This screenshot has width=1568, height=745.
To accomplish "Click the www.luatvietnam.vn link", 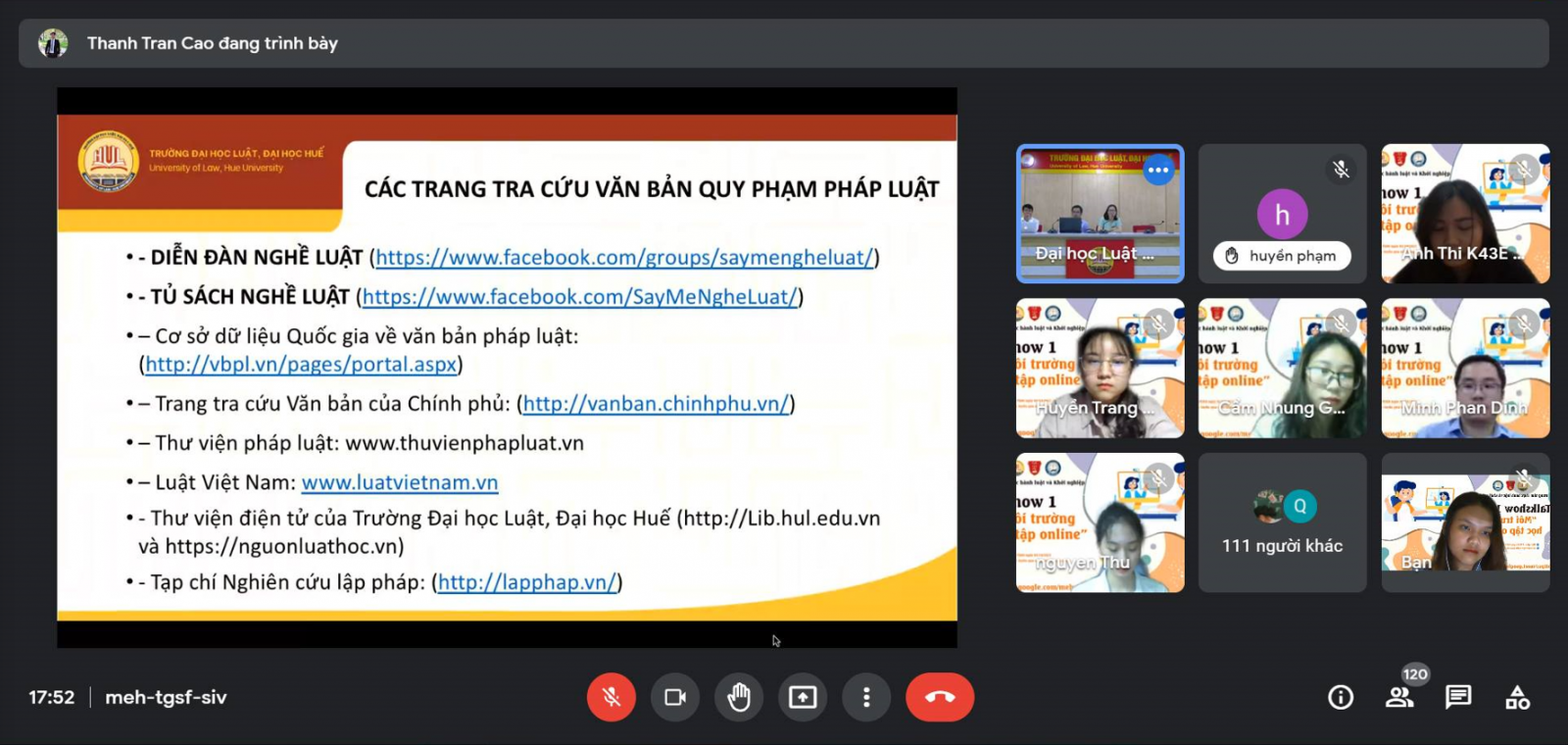I will tap(400, 482).
